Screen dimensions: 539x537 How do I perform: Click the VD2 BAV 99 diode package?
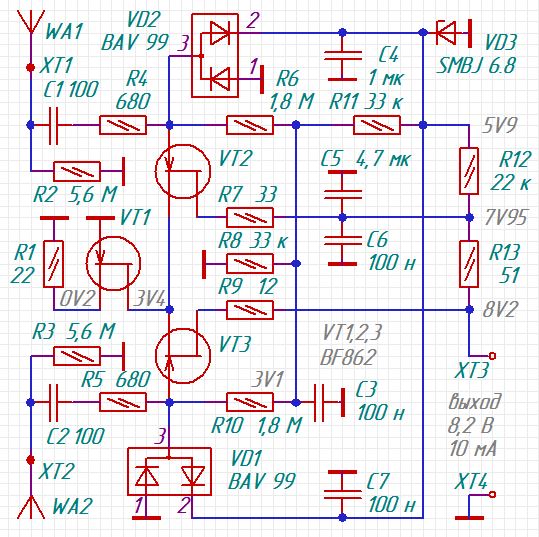coord(215,56)
